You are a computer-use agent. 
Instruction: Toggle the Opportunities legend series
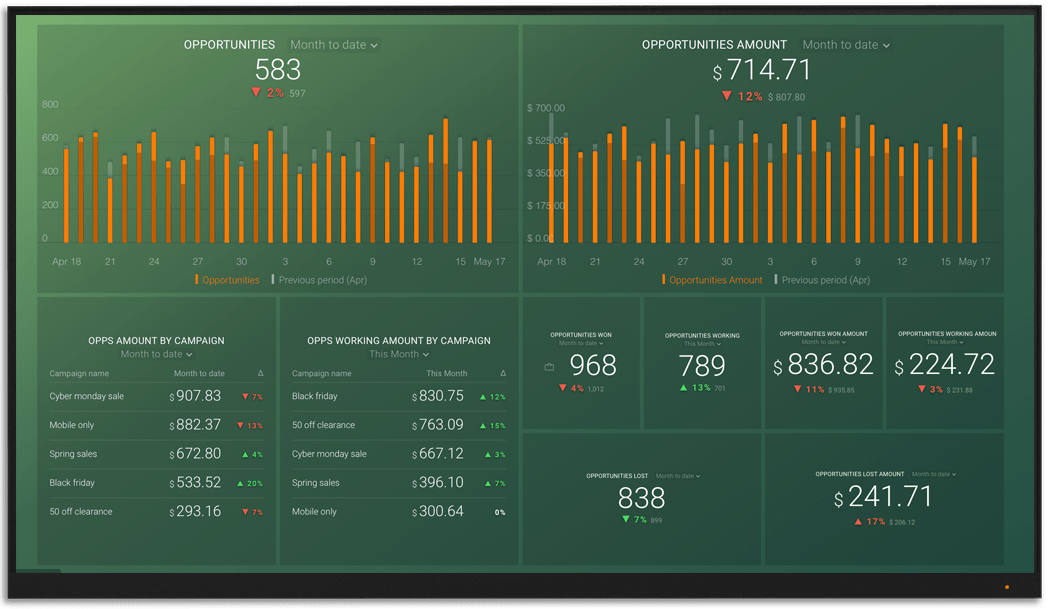pos(227,280)
